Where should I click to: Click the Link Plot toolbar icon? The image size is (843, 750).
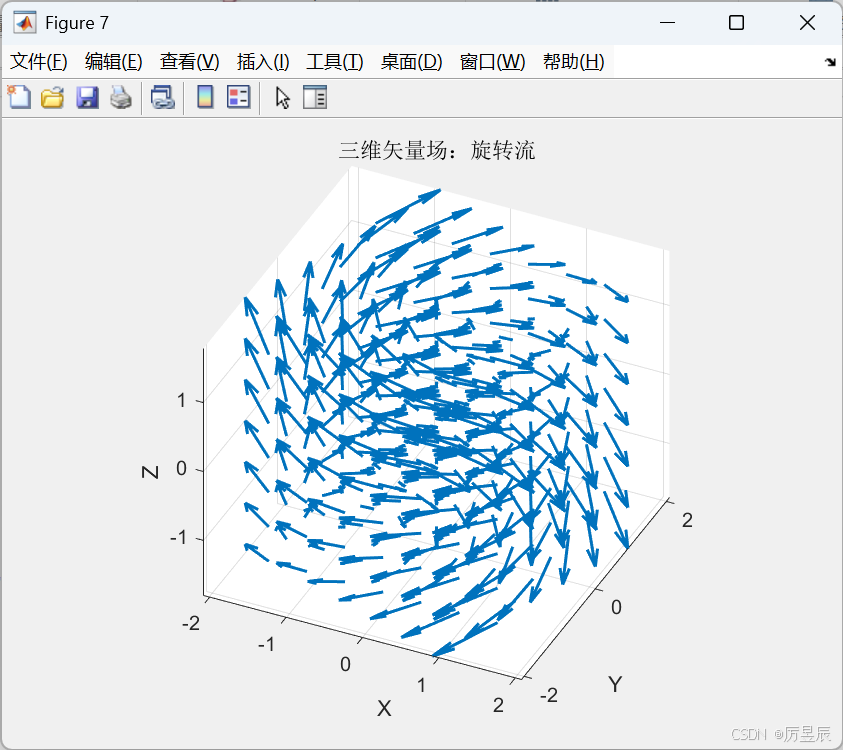coord(162,98)
